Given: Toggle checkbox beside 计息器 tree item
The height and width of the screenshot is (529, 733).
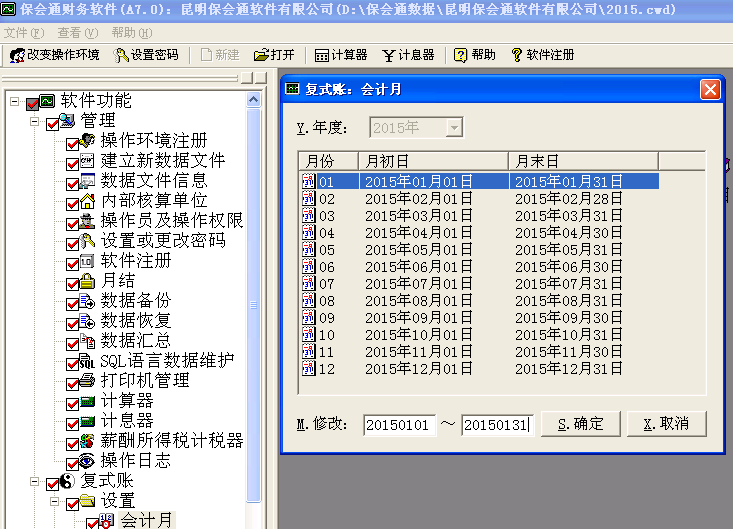Looking at the screenshot, I should [x=72, y=424].
